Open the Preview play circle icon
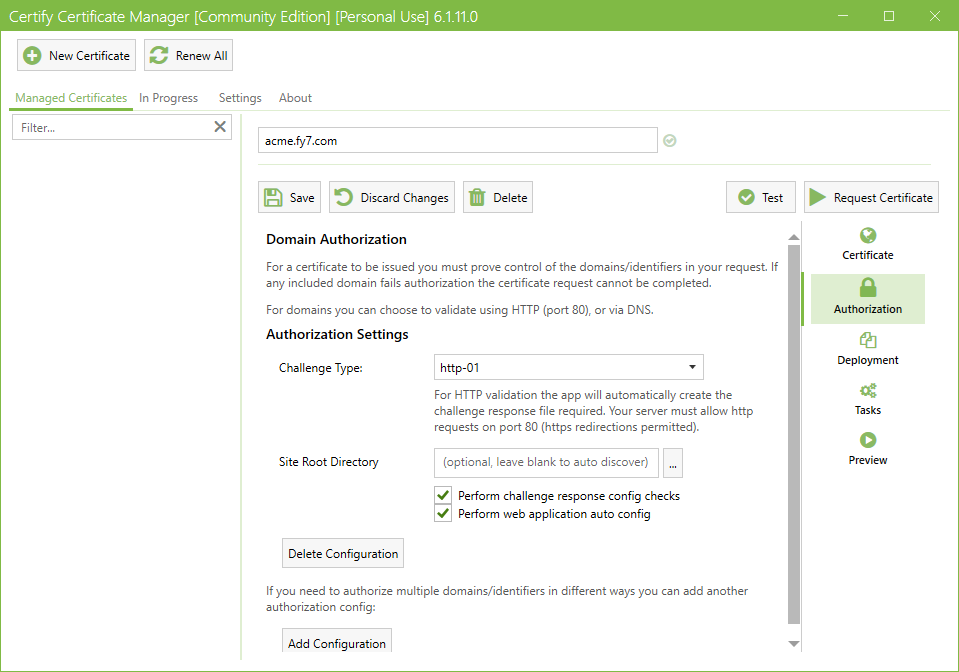Viewport: 959px width, 672px height. [868, 440]
